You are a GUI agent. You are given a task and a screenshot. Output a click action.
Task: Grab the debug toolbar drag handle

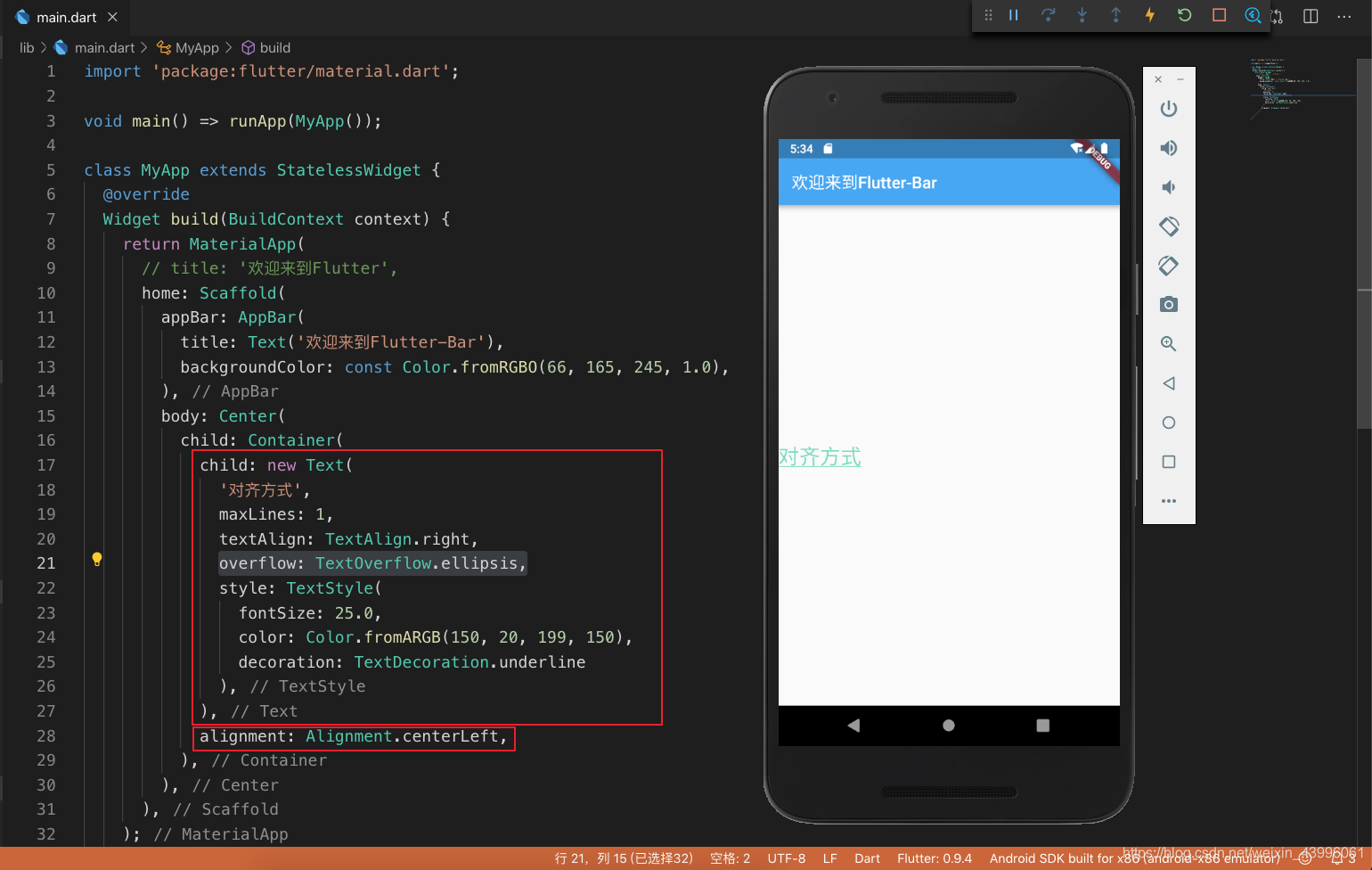click(988, 15)
